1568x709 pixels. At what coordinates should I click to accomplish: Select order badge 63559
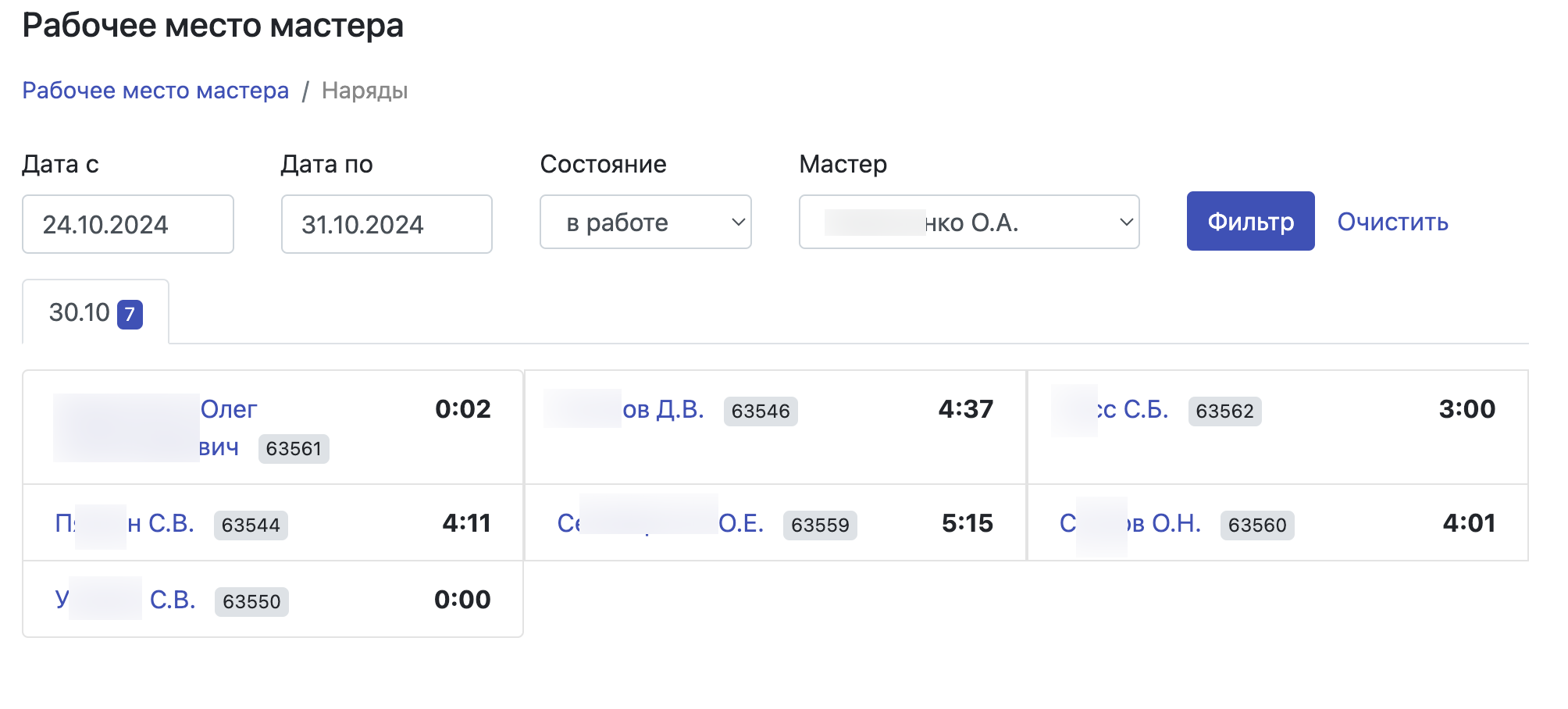tap(819, 526)
